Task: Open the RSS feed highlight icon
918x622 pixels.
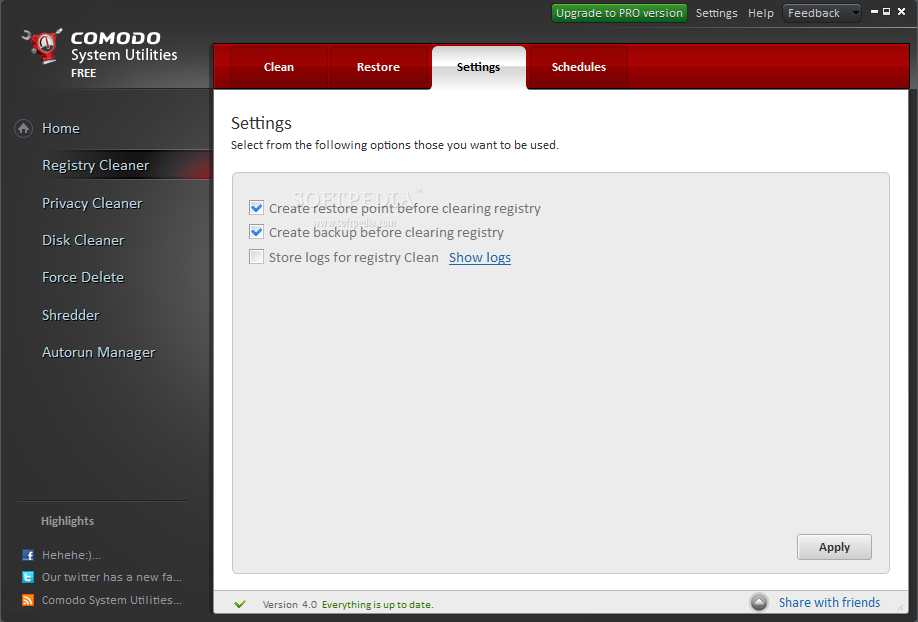Action: pyautogui.click(x=28, y=600)
